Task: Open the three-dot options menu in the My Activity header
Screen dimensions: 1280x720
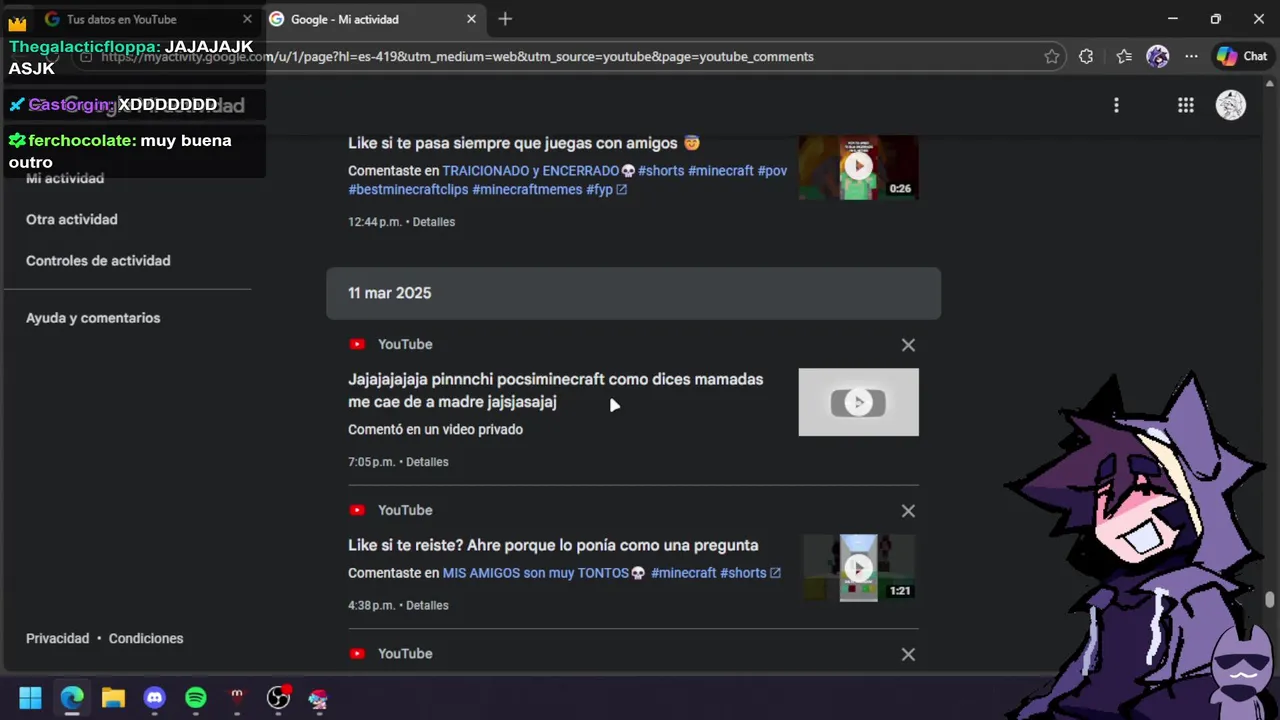Action: (1116, 105)
